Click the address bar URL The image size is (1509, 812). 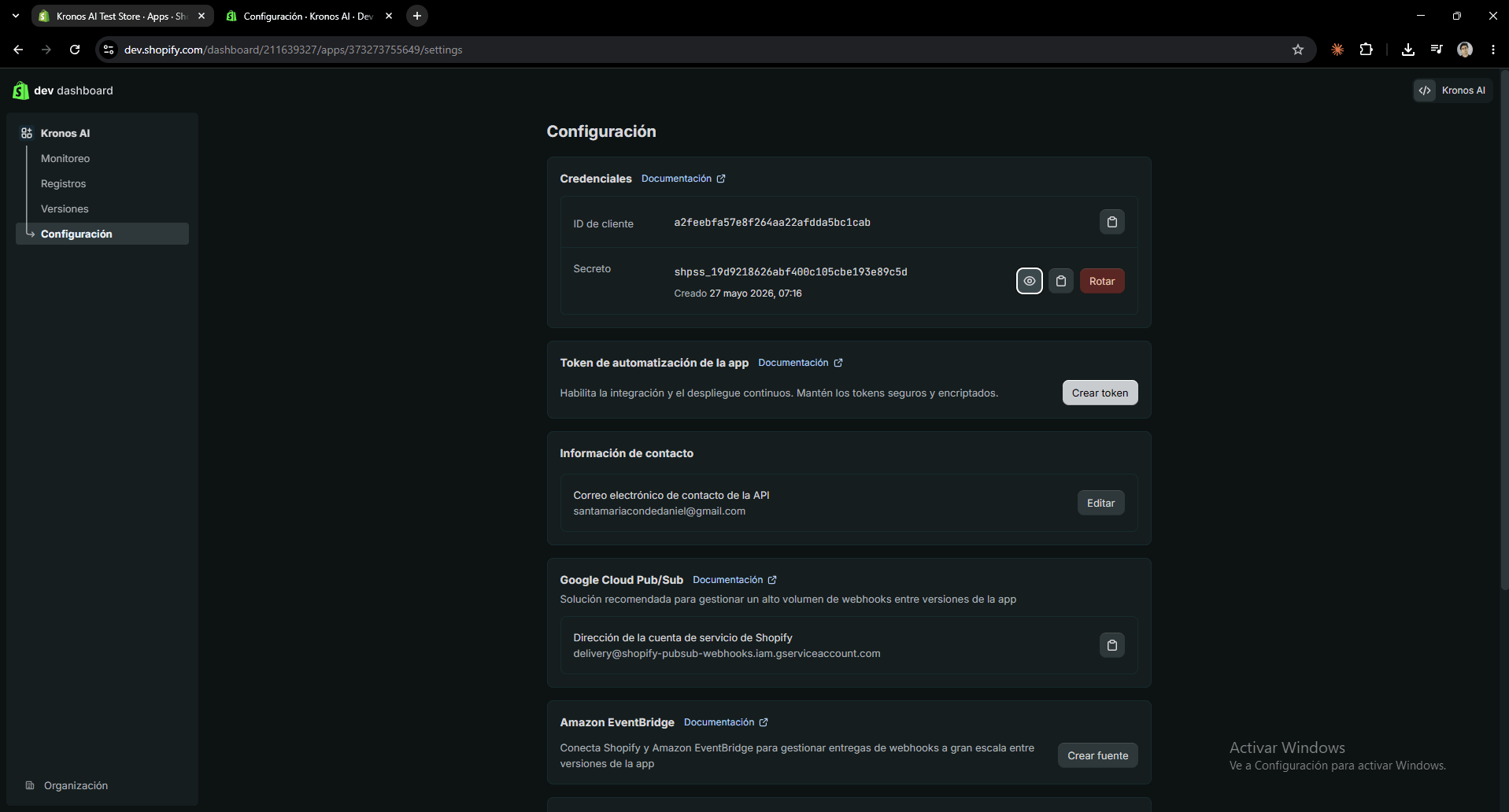[293, 50]
